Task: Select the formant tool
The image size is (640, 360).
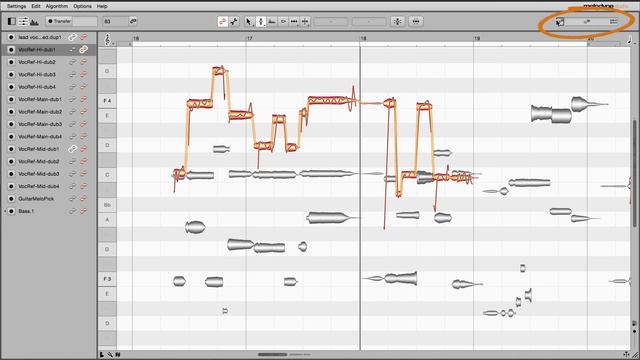Action: [272, 21]
